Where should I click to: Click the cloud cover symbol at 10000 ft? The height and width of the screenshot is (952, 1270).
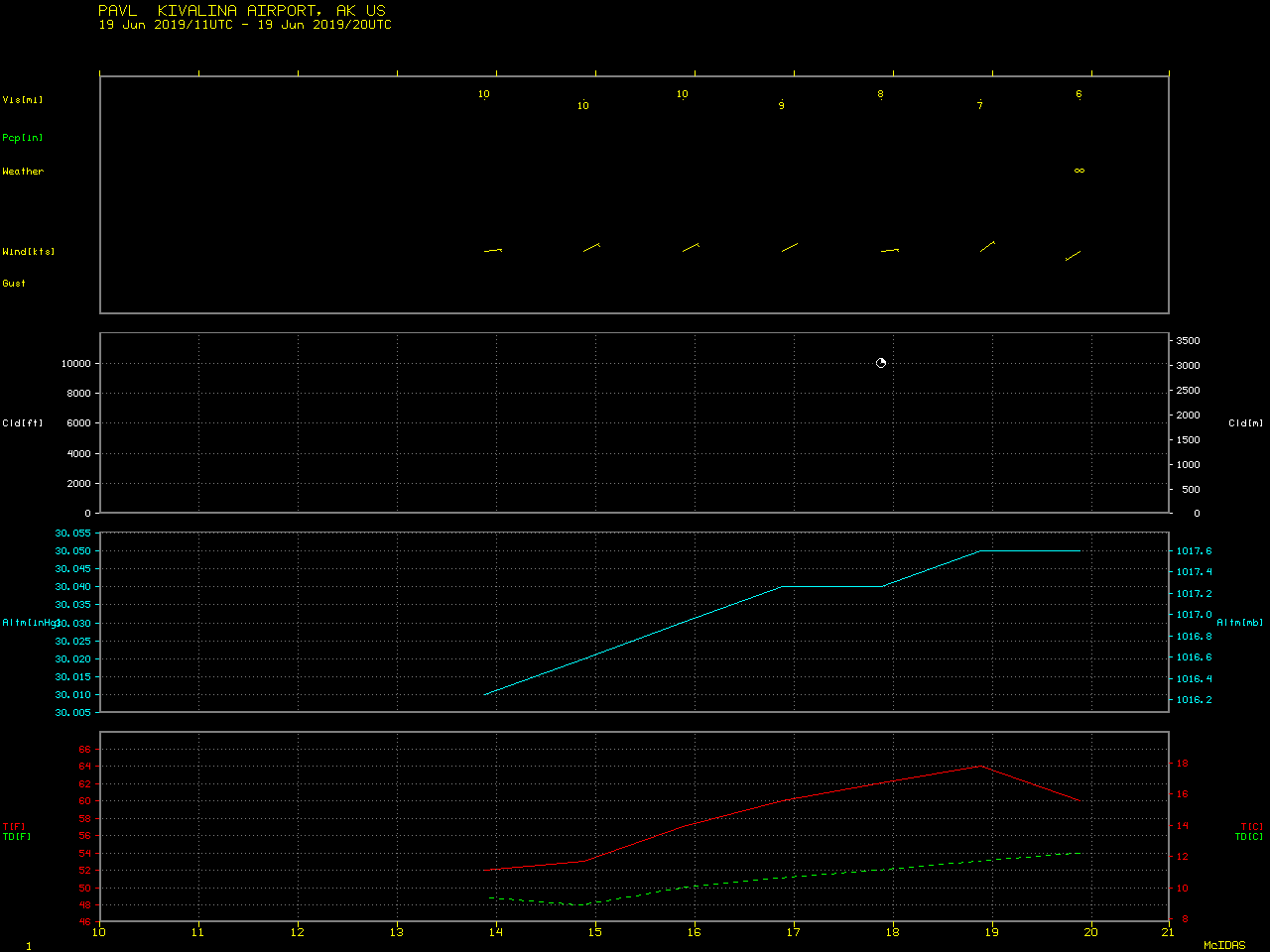click(881, 363)
